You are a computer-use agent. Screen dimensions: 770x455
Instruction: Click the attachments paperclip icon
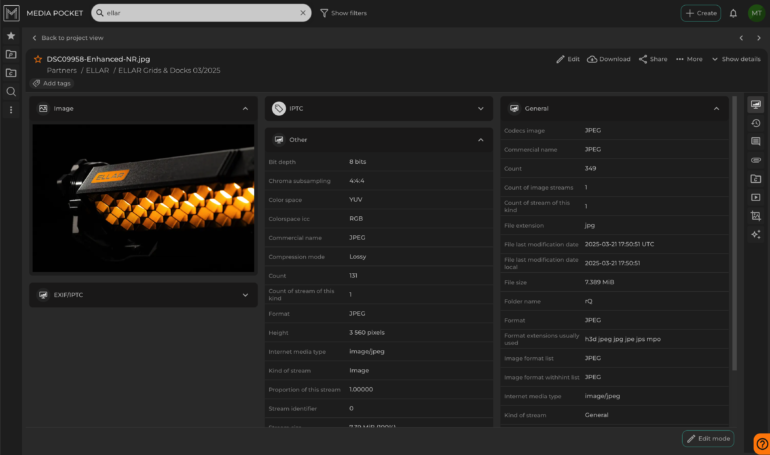pos(756,160)
